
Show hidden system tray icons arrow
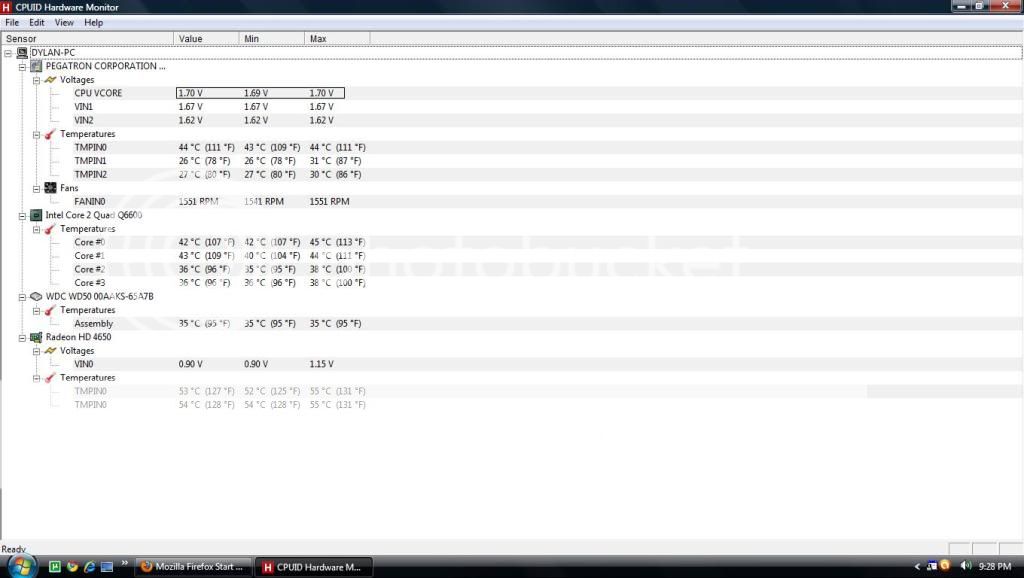[917, 566]
